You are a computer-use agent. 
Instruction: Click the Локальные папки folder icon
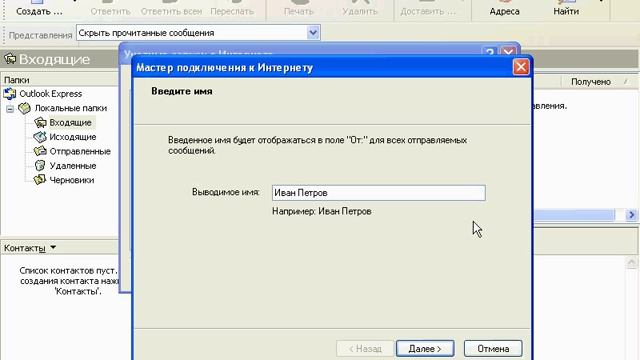(x=24, y=108)
